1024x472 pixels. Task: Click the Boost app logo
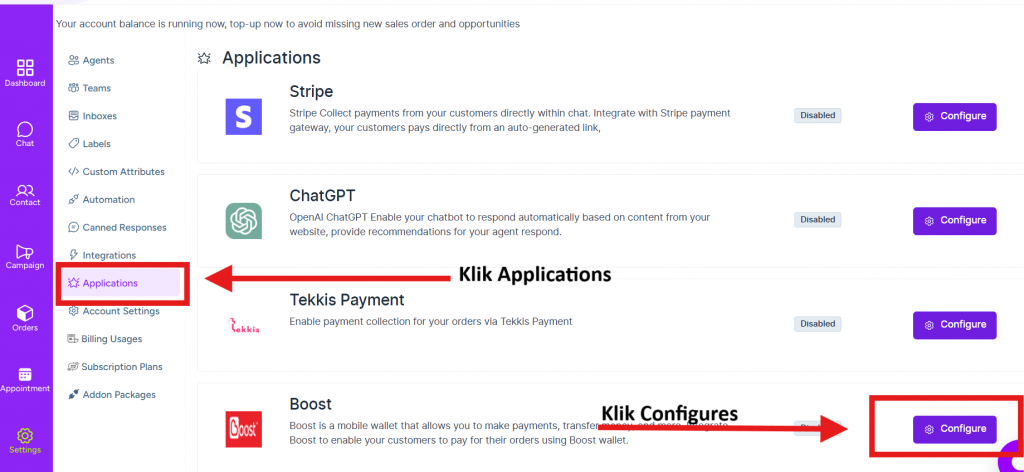coord(243,429)
